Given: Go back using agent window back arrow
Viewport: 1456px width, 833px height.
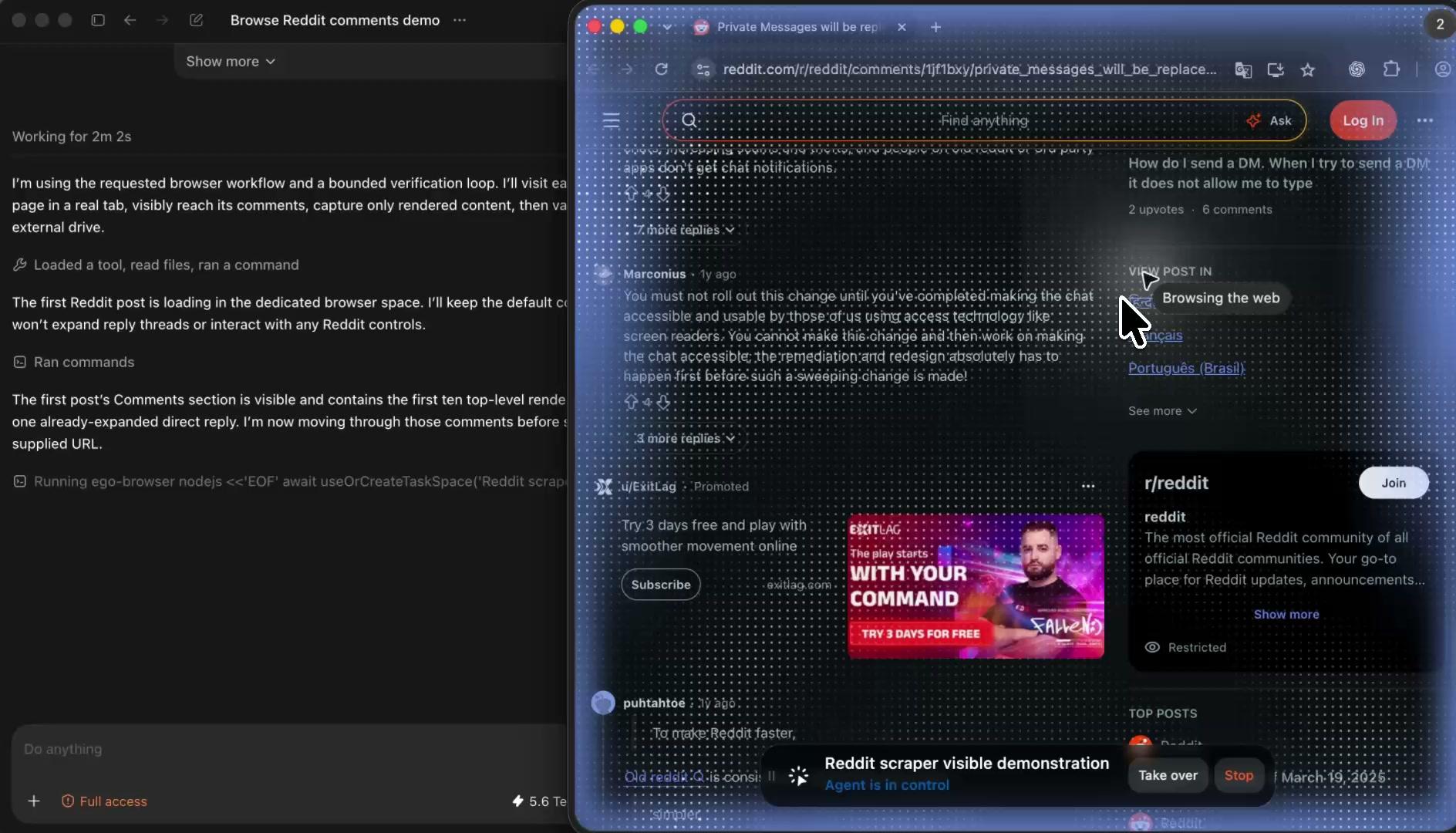Looking at the screenshot, I should [x=130, y=20].
